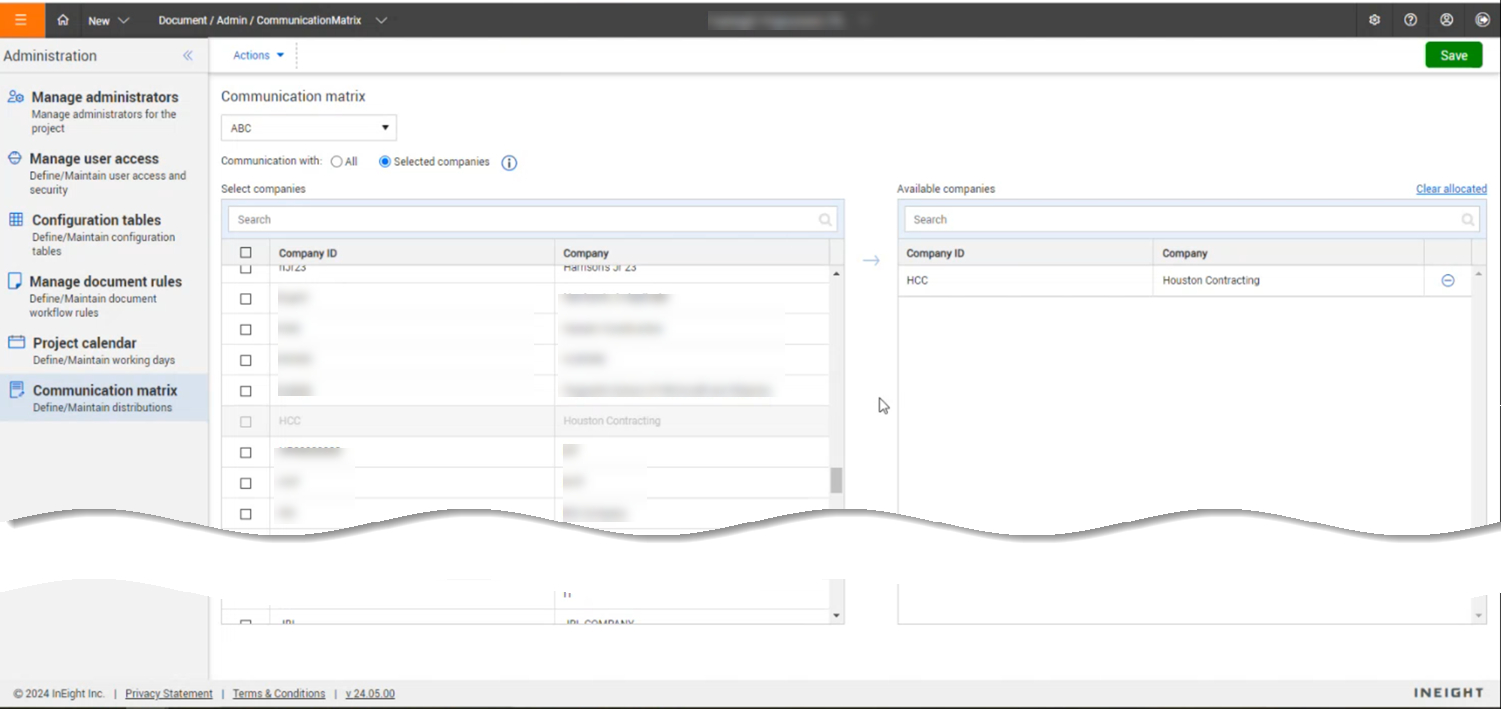Toggle the checkbox in the HCC row

[x=246, y=422]
